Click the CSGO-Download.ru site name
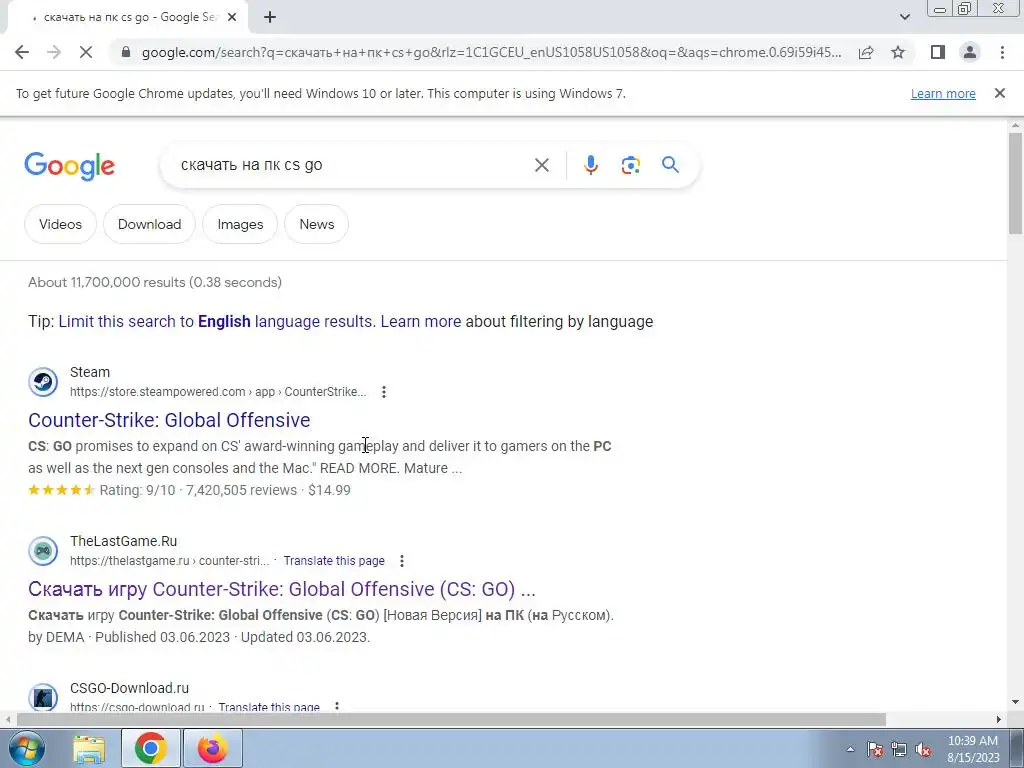The height and width of the screenshot is (768, 1024). click(129, 688)
